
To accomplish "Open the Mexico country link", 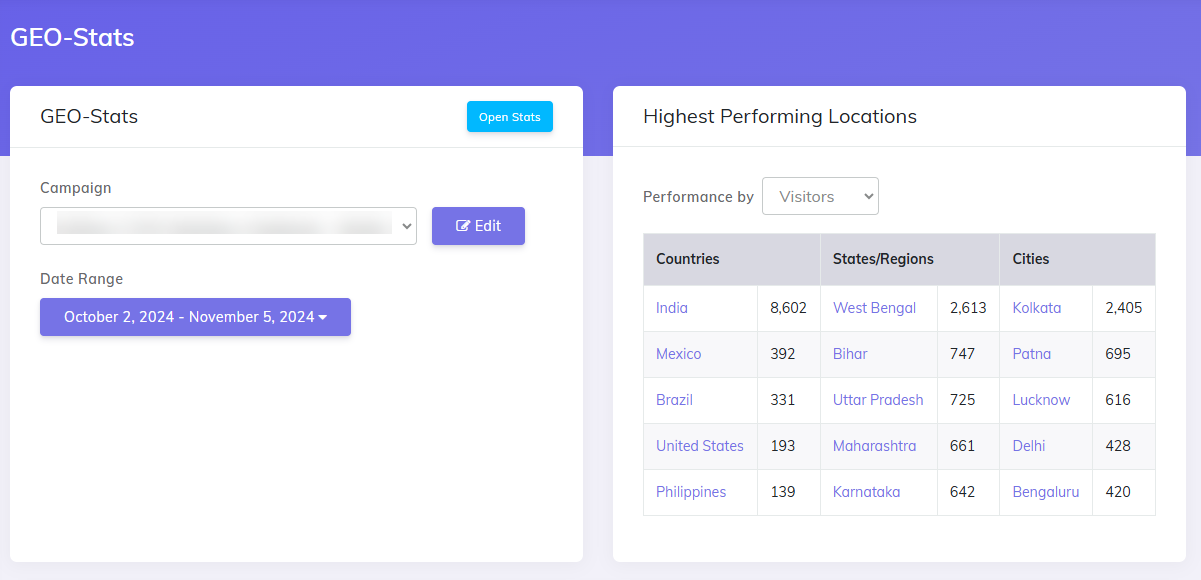I will tap(678, 354).
